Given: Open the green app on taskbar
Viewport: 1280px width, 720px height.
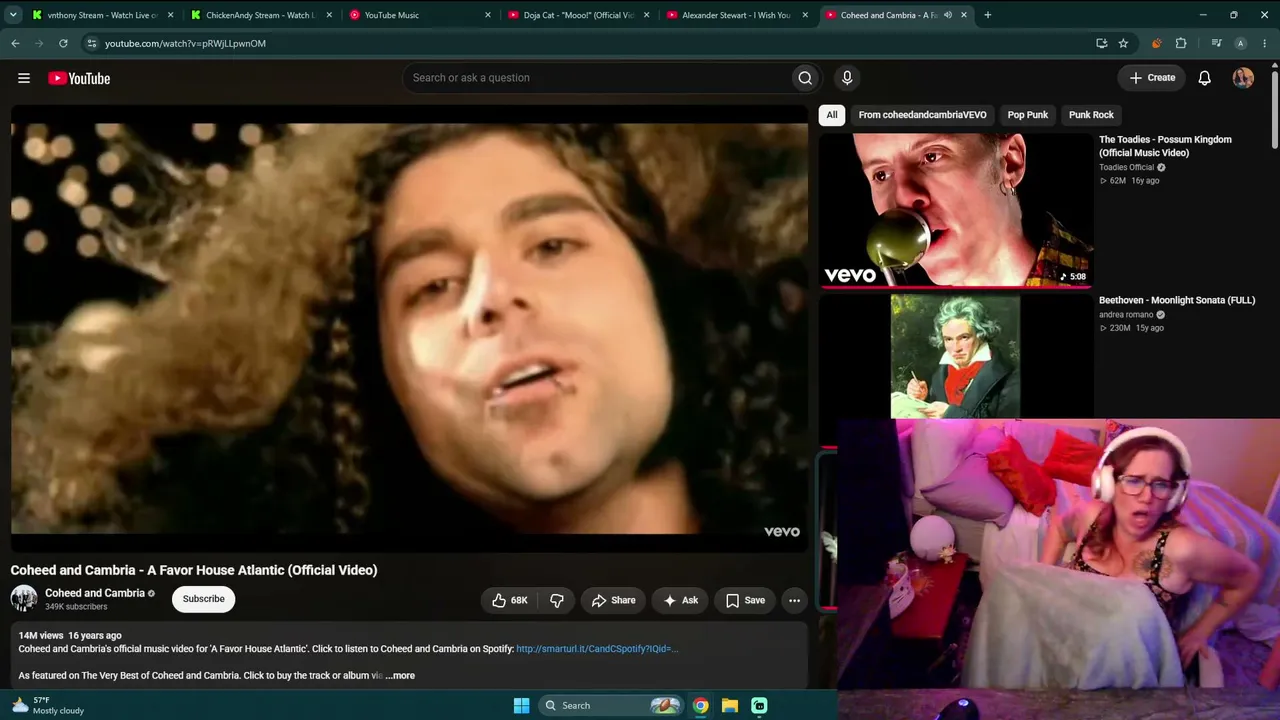Looking at the screenshot, I should pyautogui.click(x=759, y=705).
